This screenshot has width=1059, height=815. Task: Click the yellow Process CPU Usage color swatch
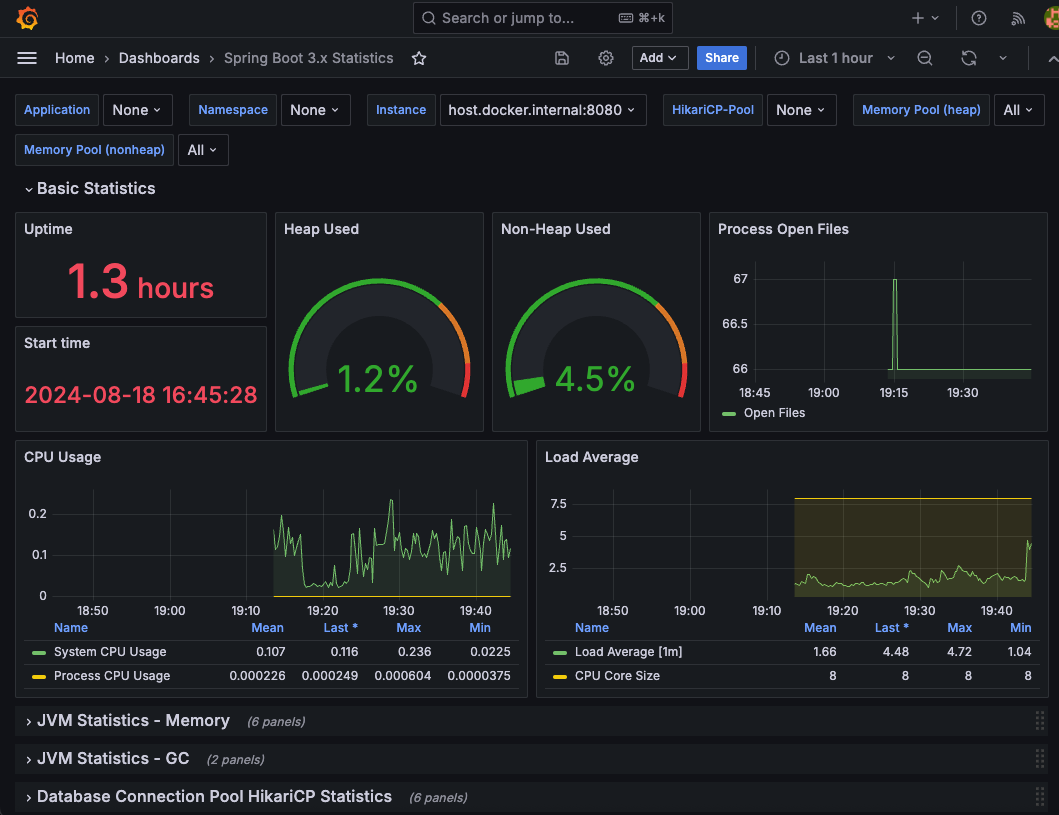pos(38,677)
